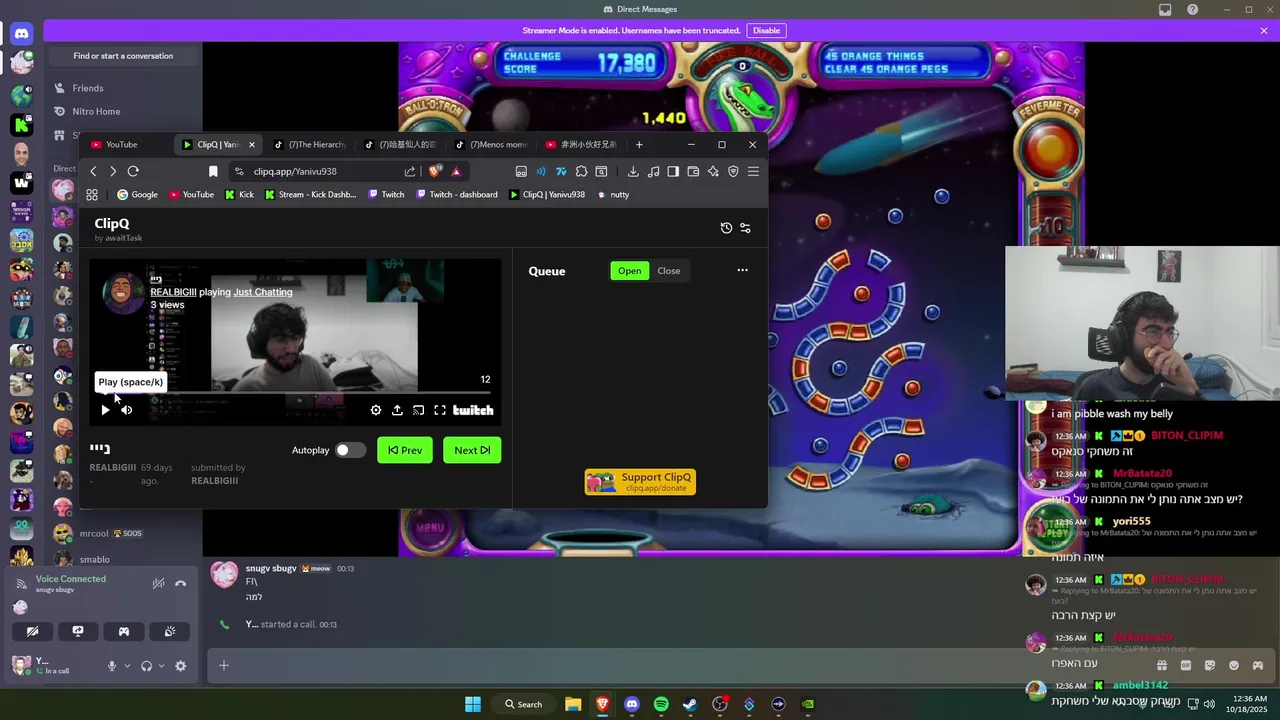The width and height of the screenshot is (1280, 720).
Task: Click the Find or start a conversation box
Action: click(123, 56)
